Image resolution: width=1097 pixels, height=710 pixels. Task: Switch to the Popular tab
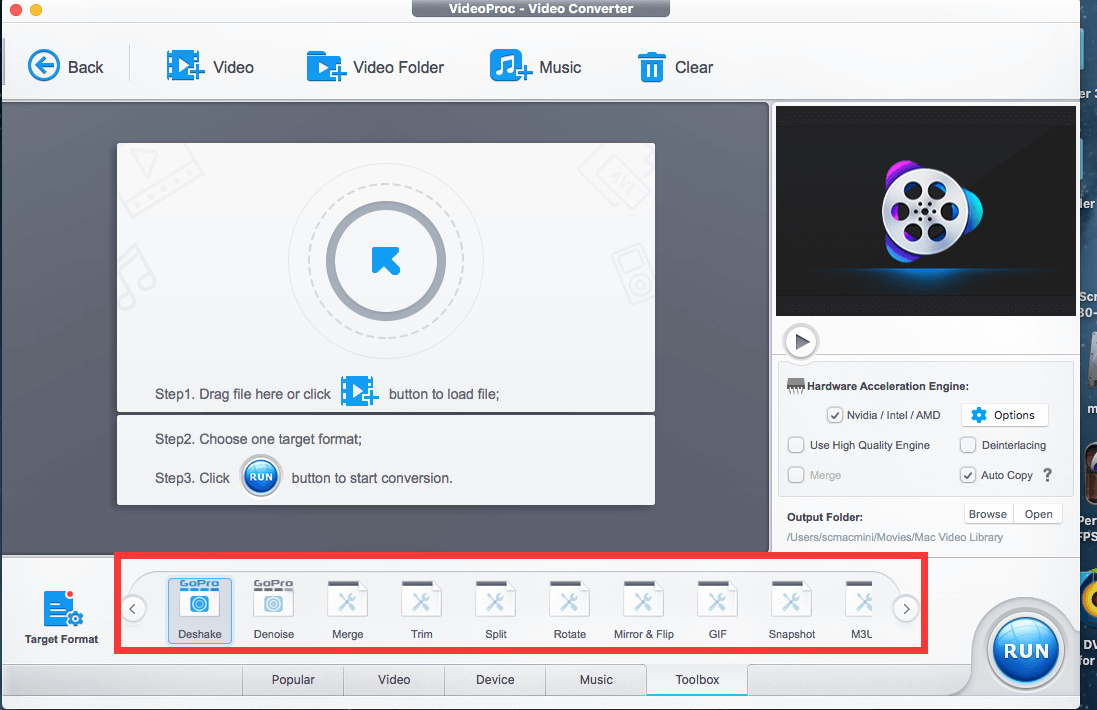293,680
